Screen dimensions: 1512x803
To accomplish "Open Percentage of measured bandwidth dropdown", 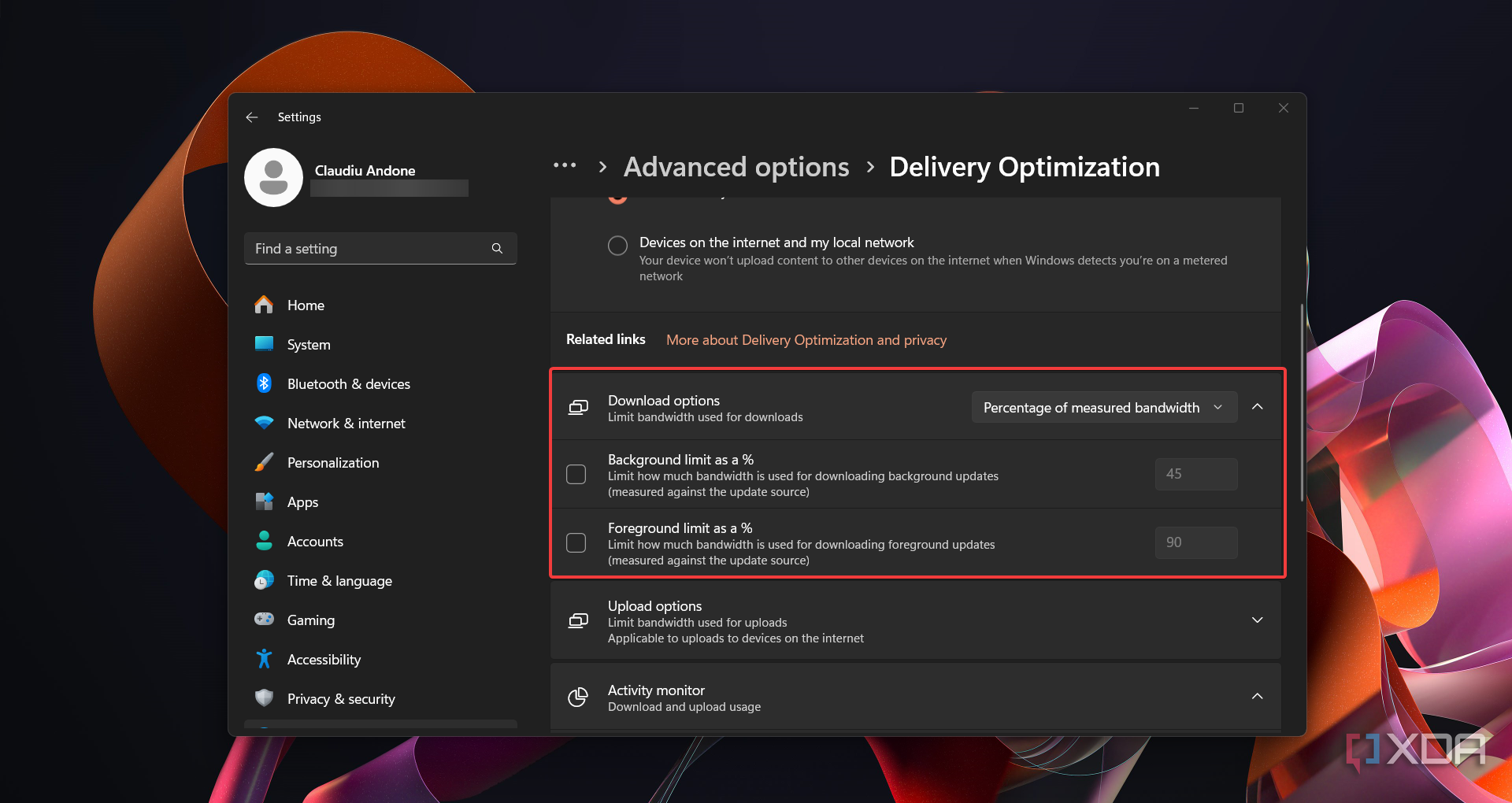I will [1104, 407].
